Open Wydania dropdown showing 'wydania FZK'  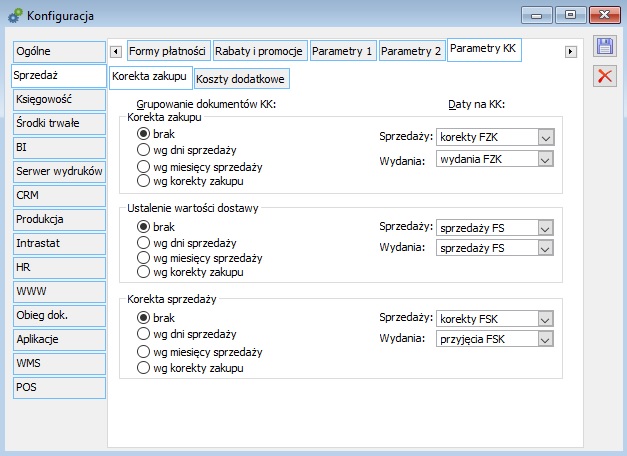coord(495,159)
